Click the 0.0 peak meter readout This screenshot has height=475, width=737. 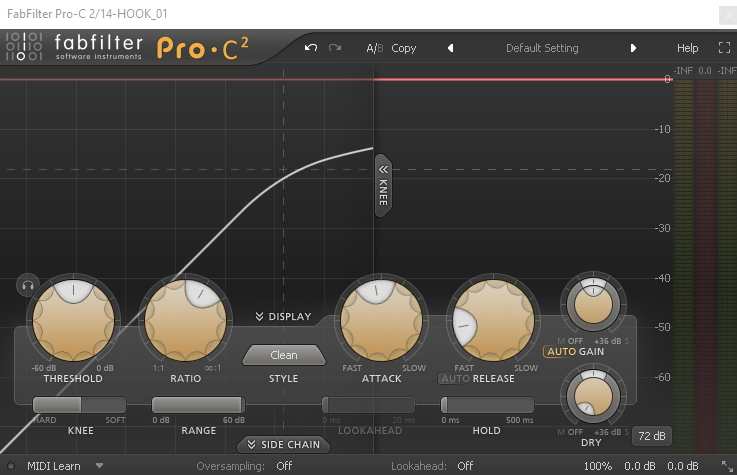(x=705, y=71)
